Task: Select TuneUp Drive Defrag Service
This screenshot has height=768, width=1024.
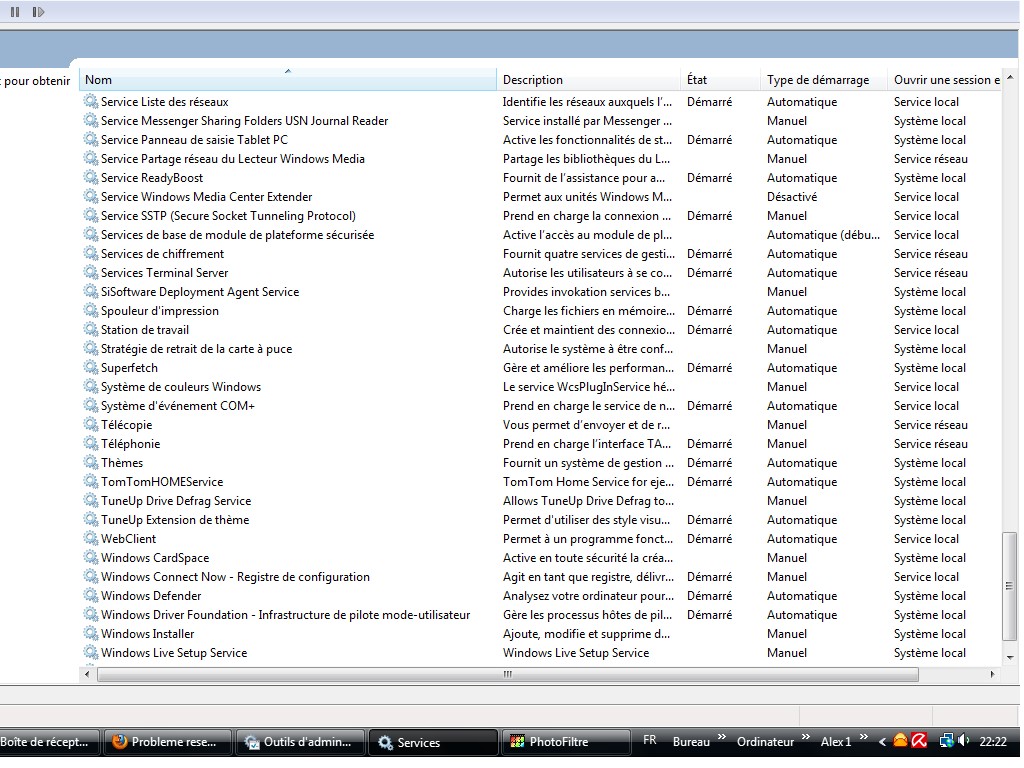Action: coord(176,500)
